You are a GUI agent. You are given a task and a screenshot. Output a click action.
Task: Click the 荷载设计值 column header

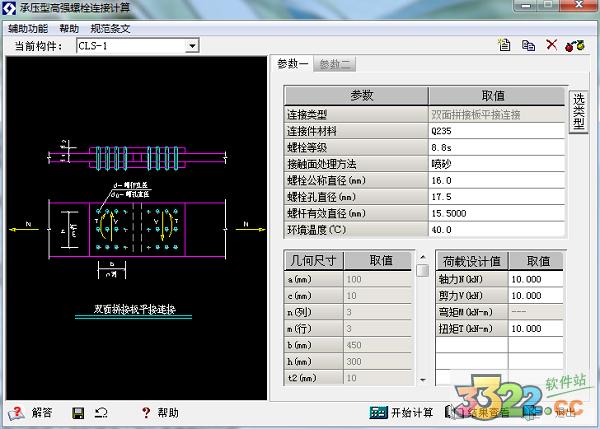tap(472, 261)
